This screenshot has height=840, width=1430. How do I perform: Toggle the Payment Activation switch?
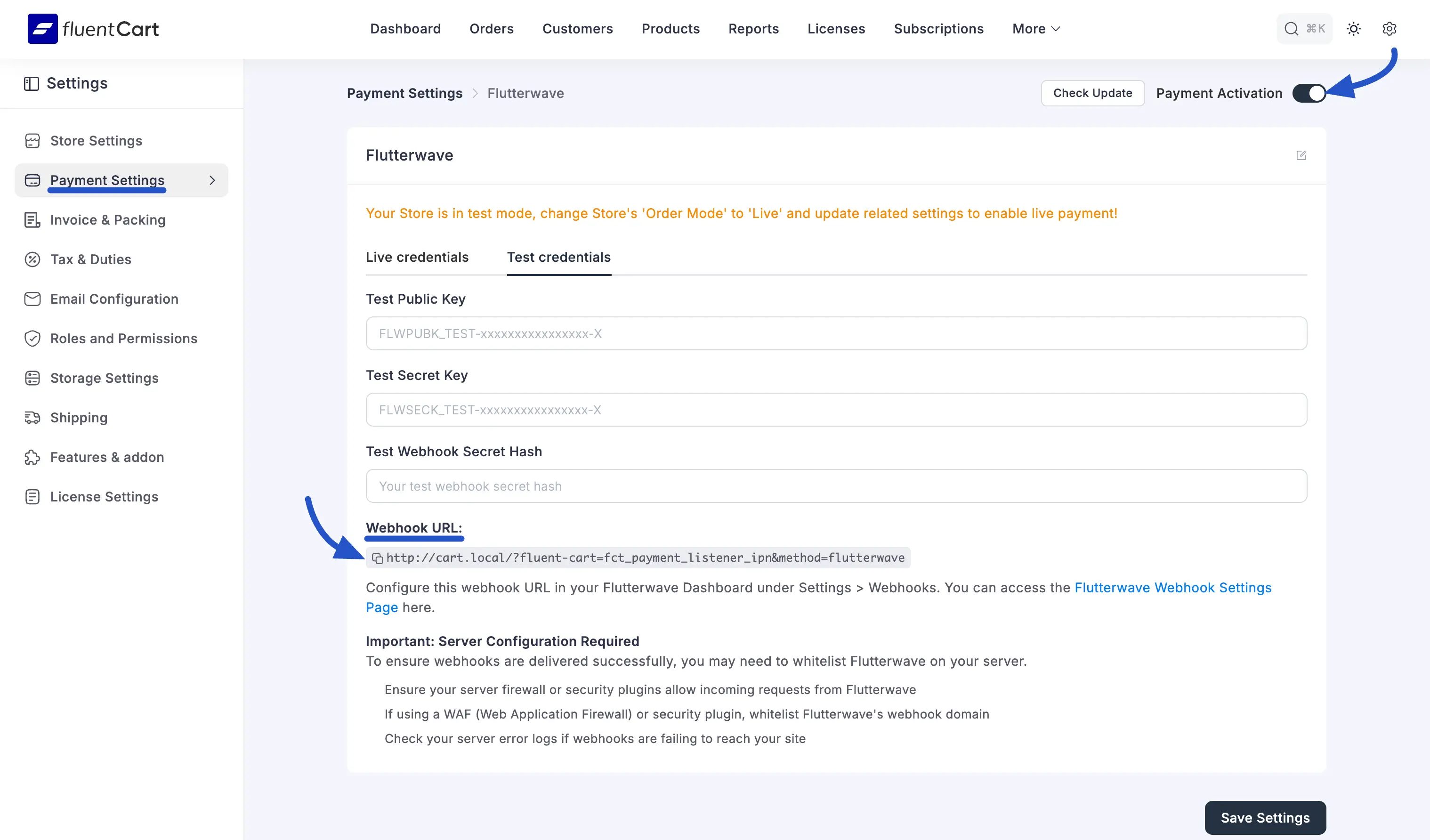1309,93
